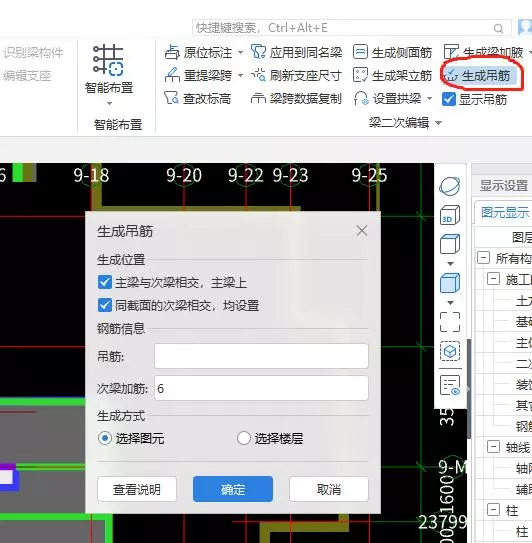Image resolution: width=532 pixels, height=543 pixels.
Task: Click the 查看说明 button
Action: [137, 489]
